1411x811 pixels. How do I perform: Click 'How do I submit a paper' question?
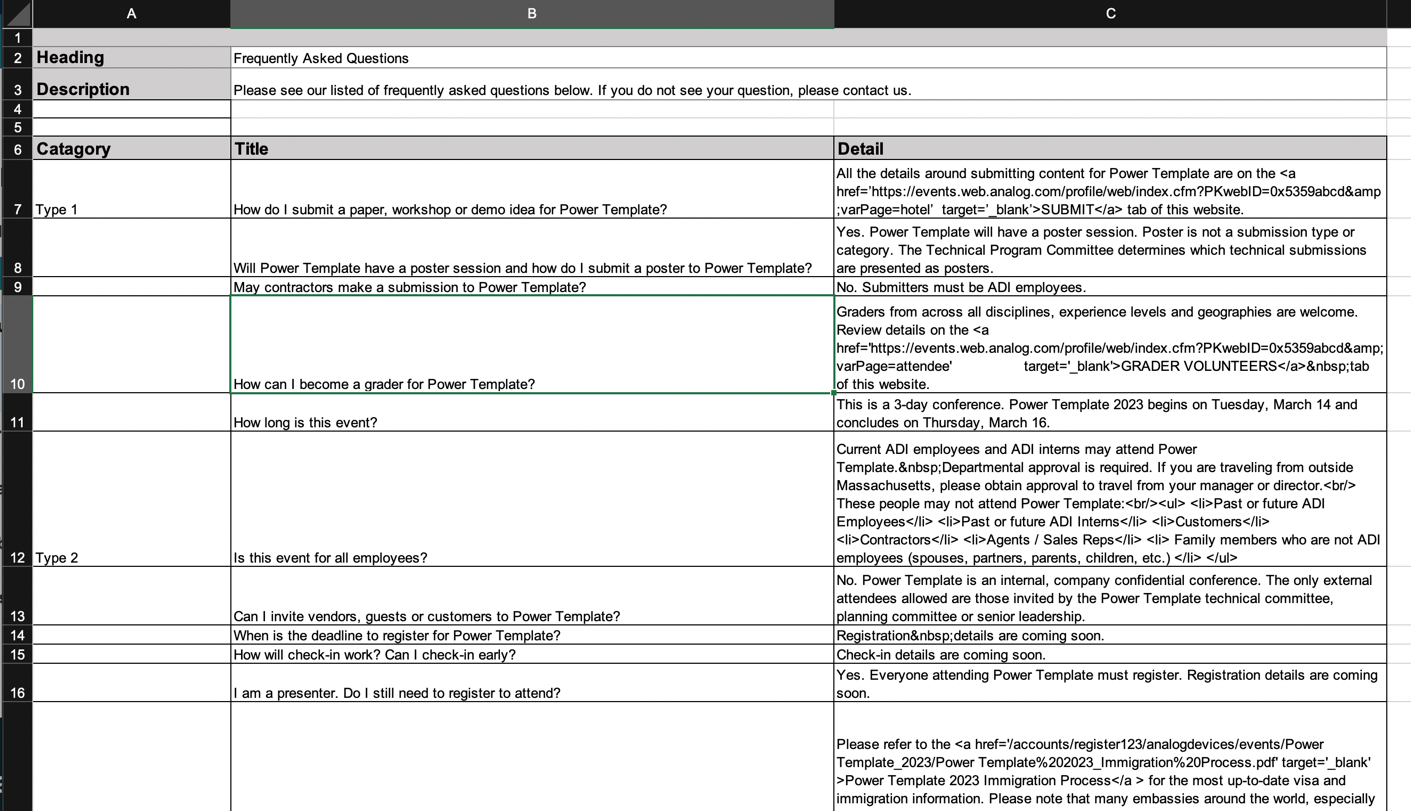pyautogui.click(x=532, y=189)
